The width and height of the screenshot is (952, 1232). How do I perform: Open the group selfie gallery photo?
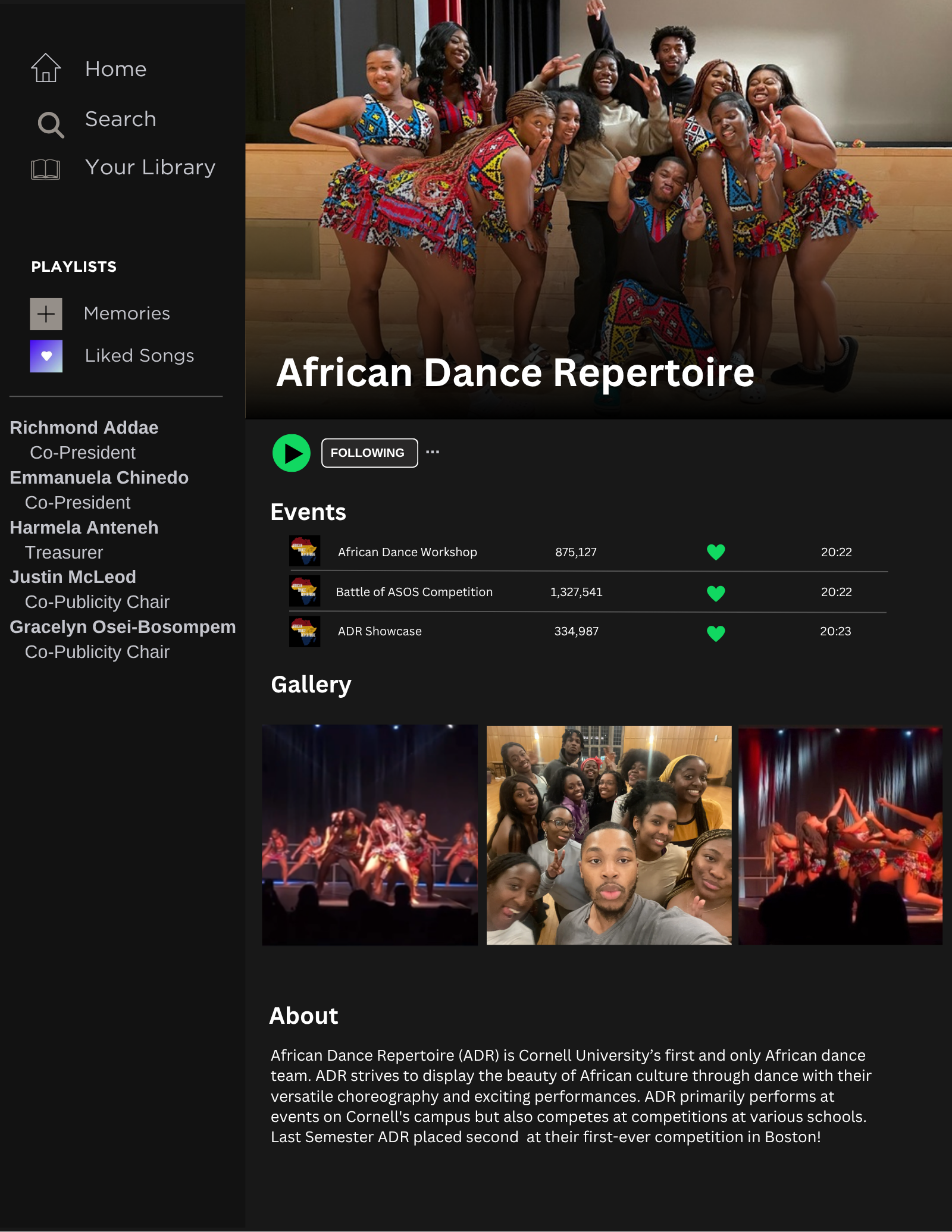click(x=609, y=835)
